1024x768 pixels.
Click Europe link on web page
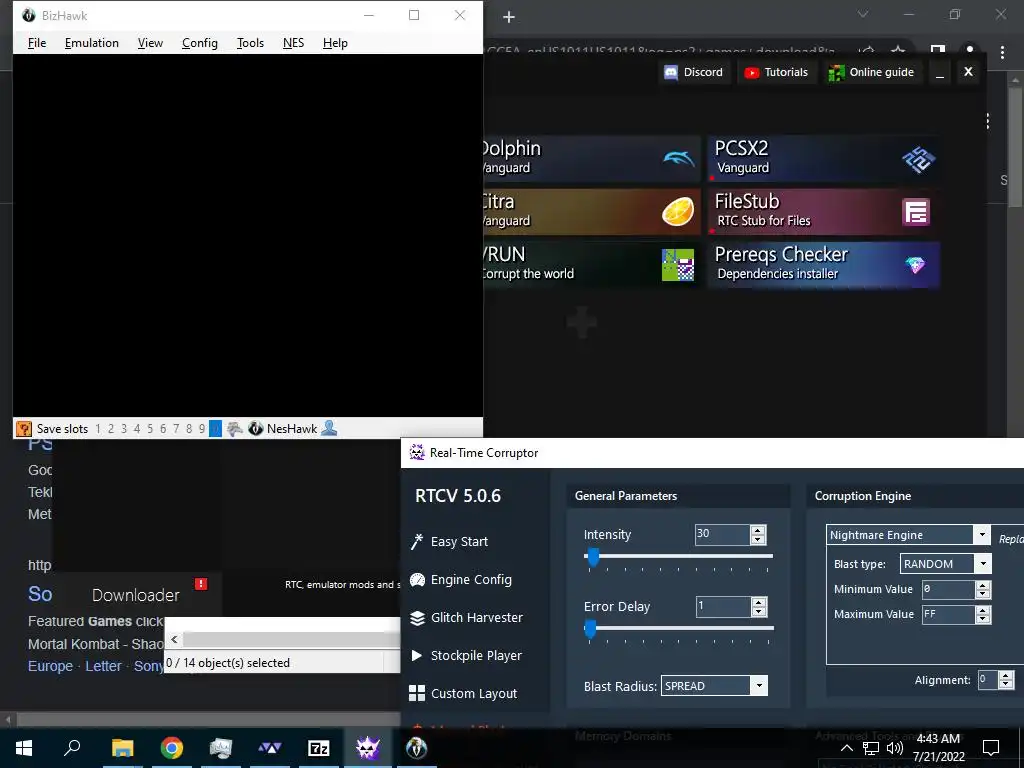[x=50, y=666]
